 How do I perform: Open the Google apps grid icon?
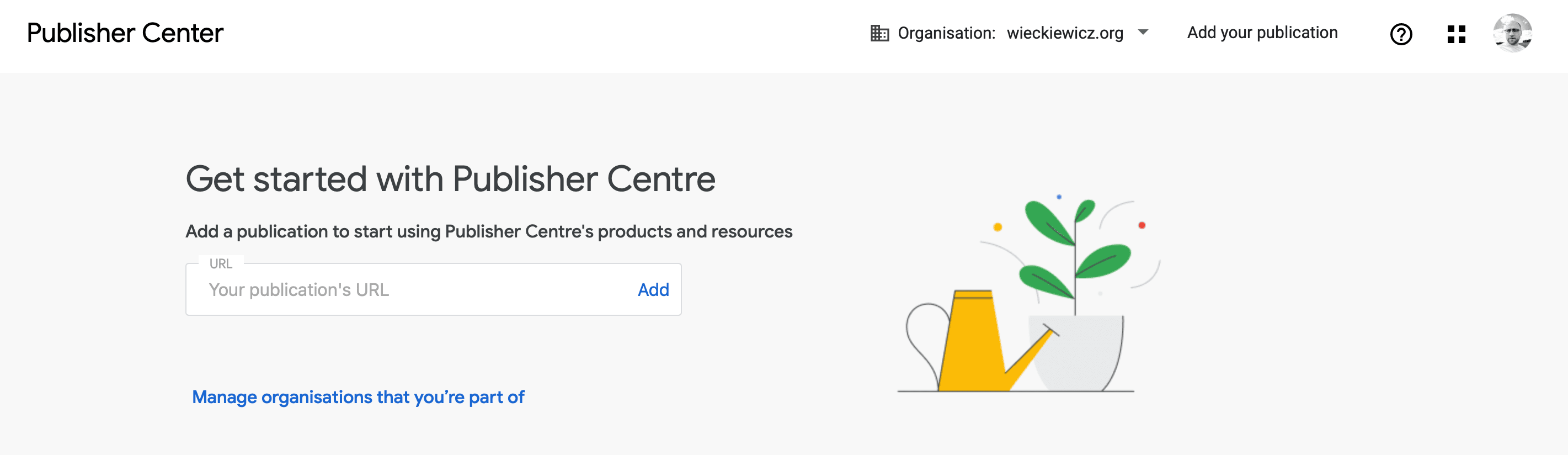pos(1456,34)
